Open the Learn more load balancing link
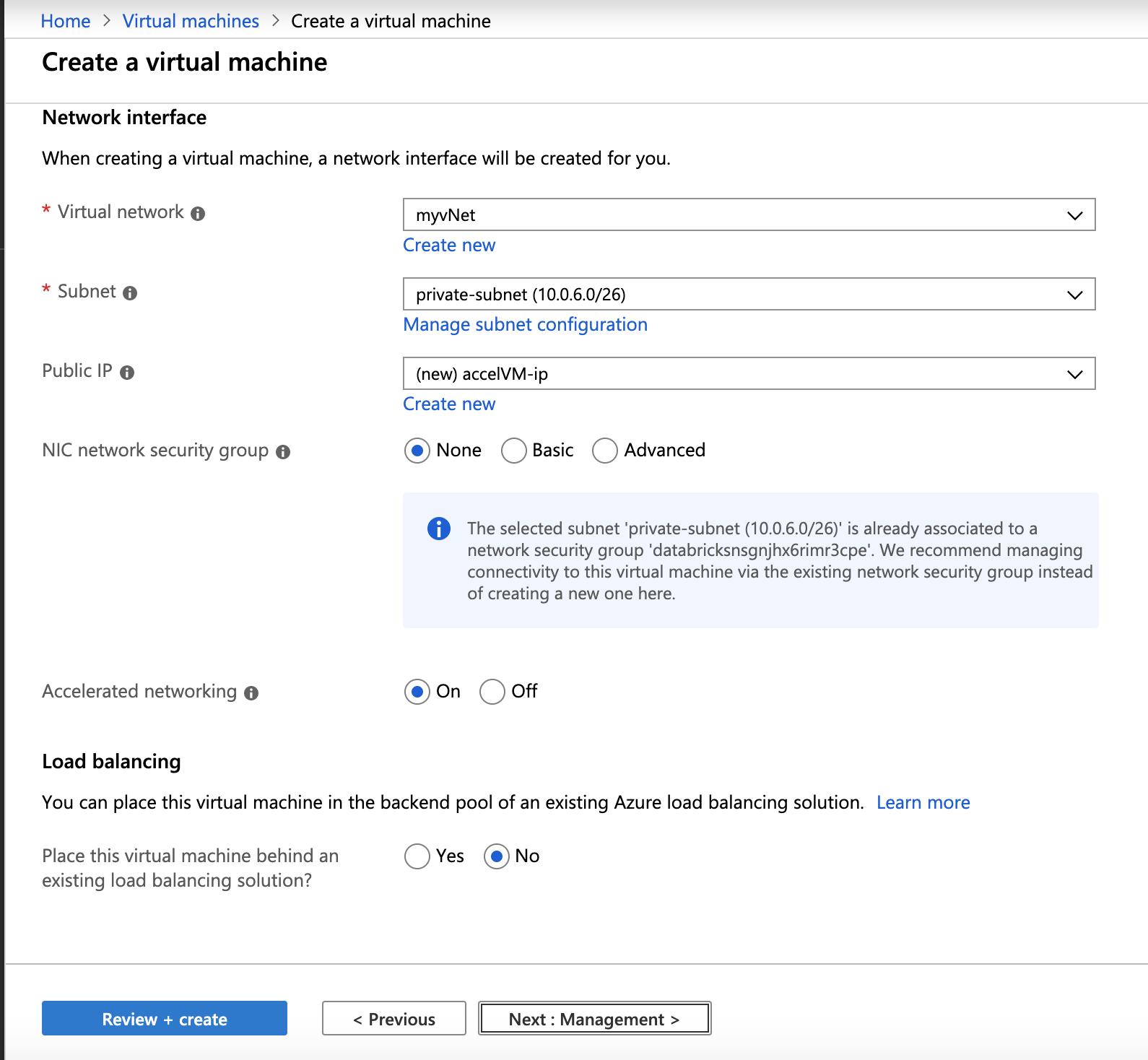 pos(923,803)
